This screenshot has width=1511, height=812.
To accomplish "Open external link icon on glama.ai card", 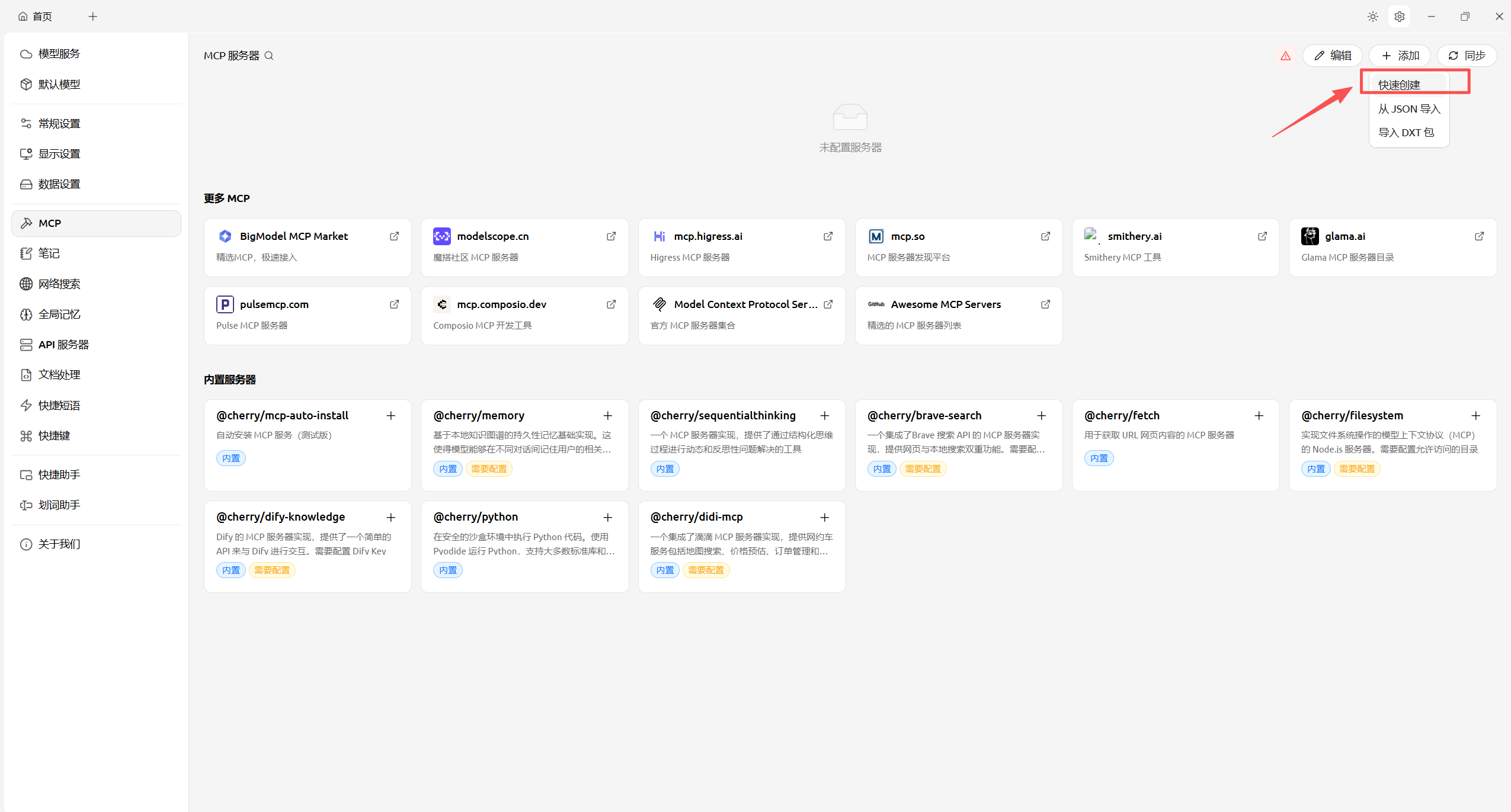I will [1479, 236].
